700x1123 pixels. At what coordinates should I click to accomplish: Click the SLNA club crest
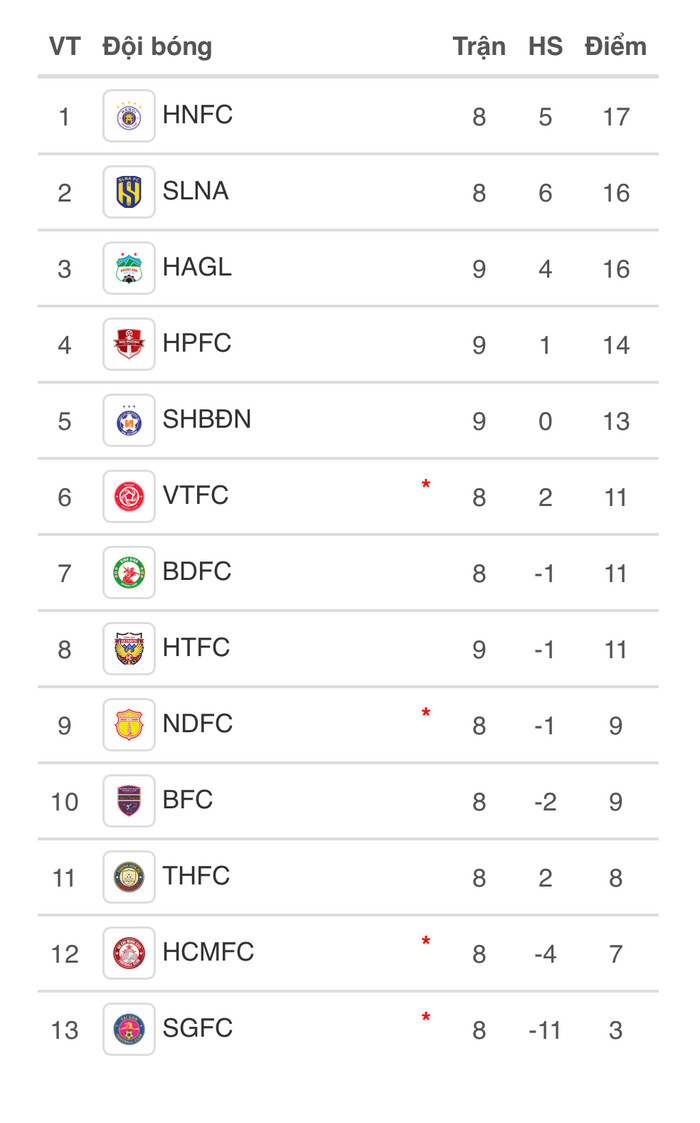coord(129,192)
